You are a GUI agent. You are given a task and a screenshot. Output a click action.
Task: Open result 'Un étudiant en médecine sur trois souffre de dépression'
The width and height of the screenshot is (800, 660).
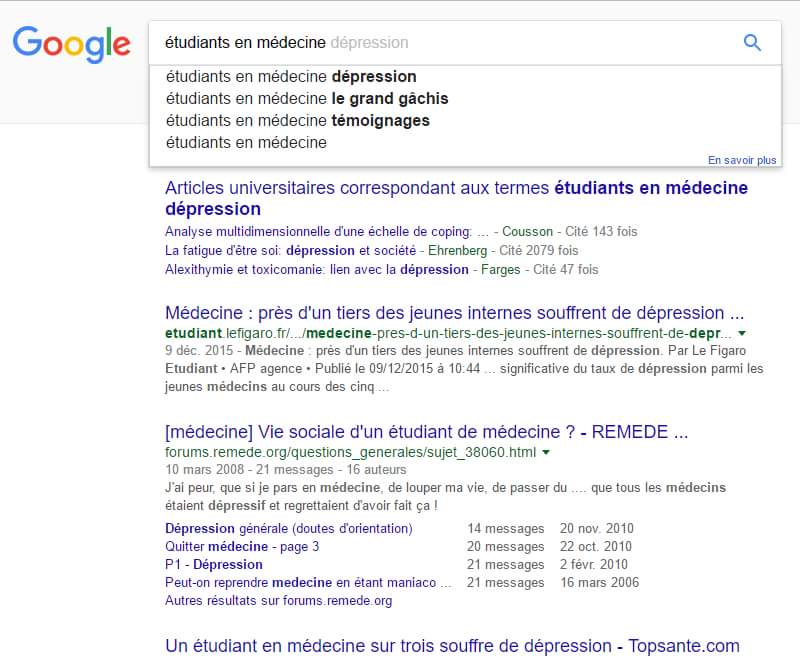click(x=452, y=646)
